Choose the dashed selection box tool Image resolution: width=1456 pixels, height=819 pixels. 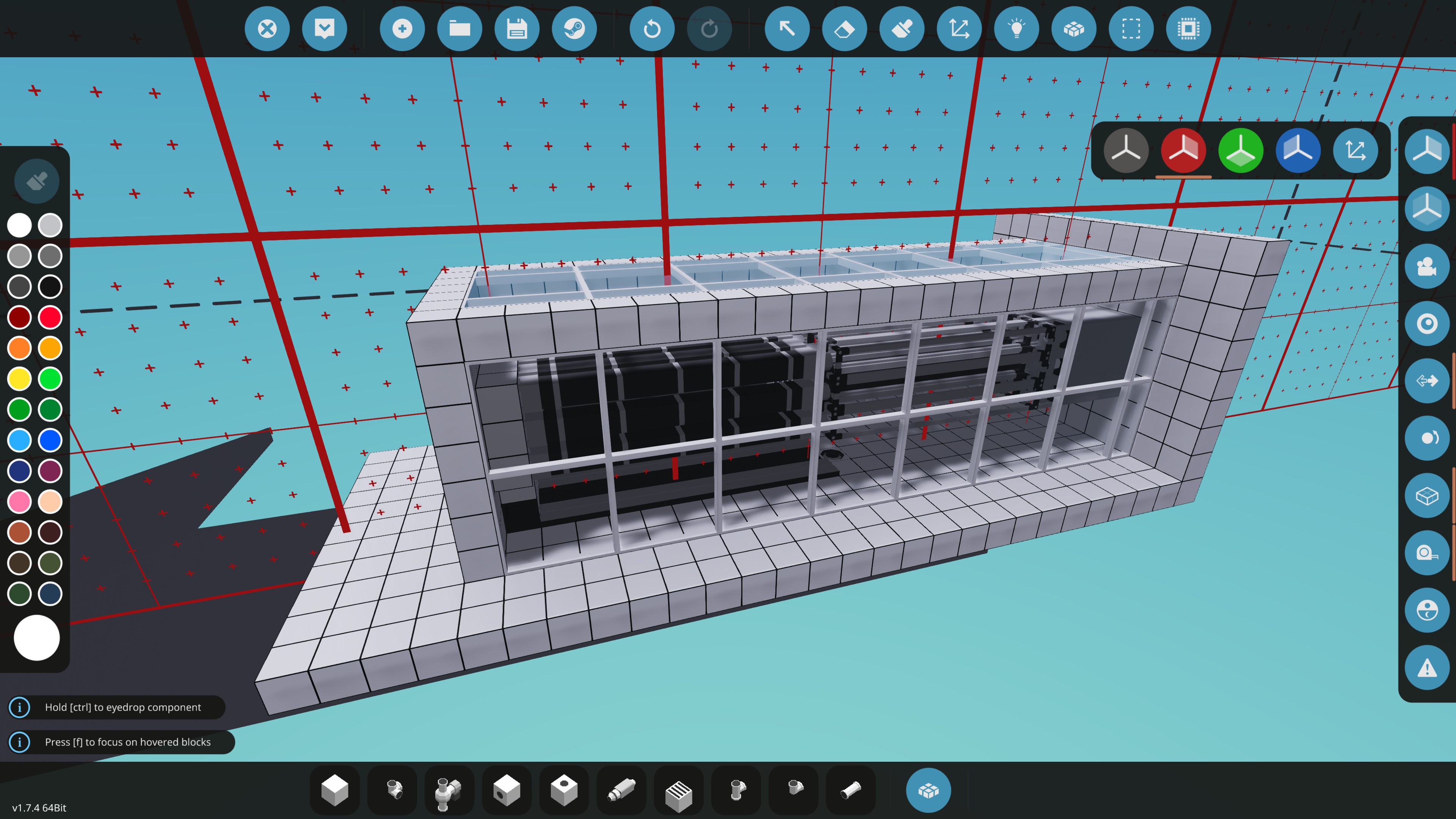click(1130, 29)
